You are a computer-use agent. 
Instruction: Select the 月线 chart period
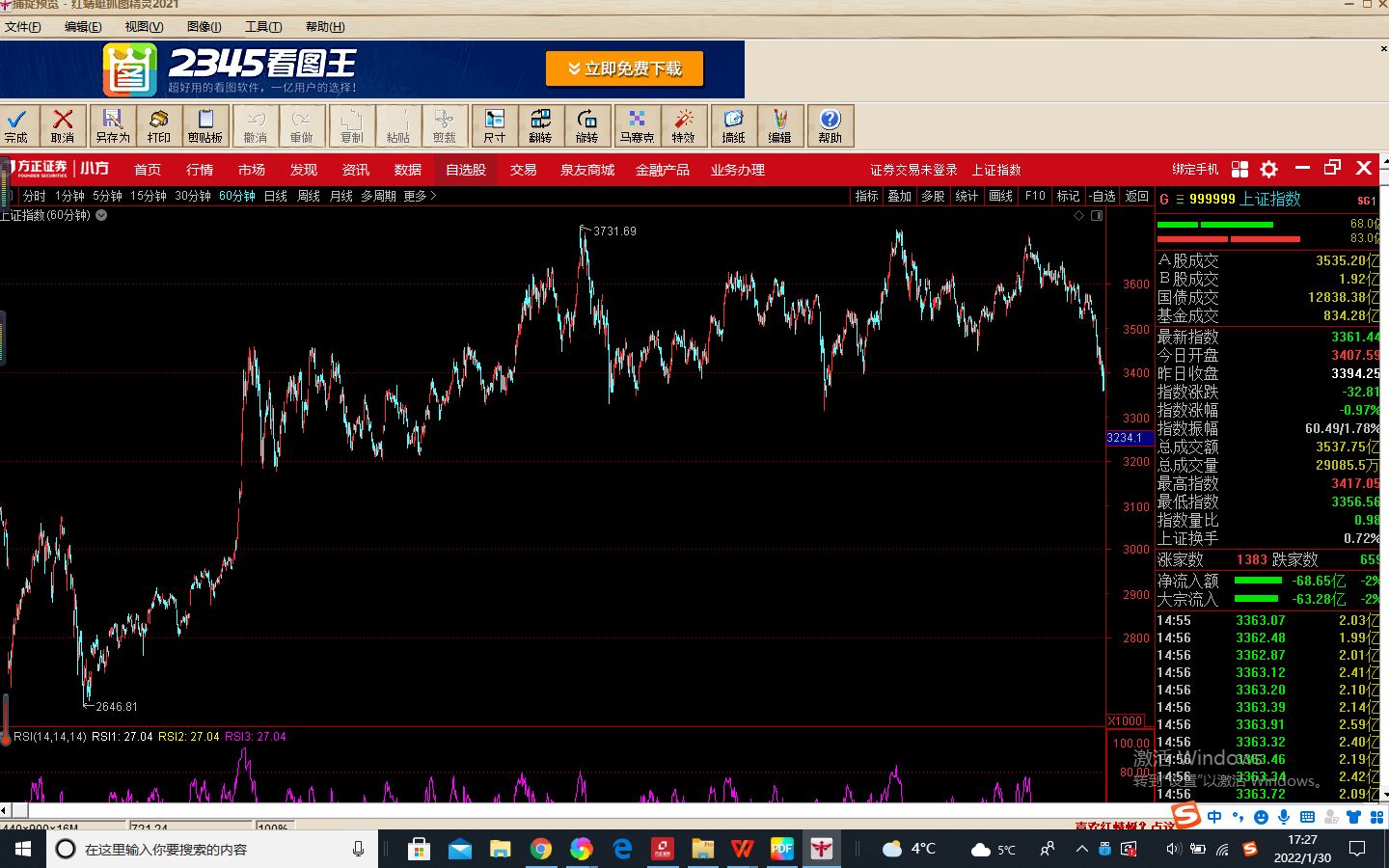point(341,196)
